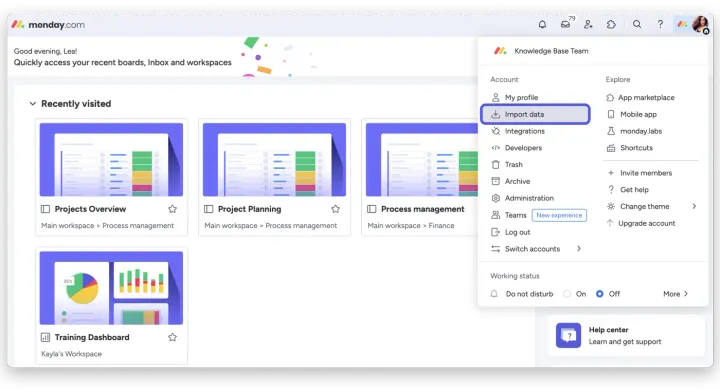Select Import data menu item
Screen dimensions: 720x392
[x=535, y=114]
